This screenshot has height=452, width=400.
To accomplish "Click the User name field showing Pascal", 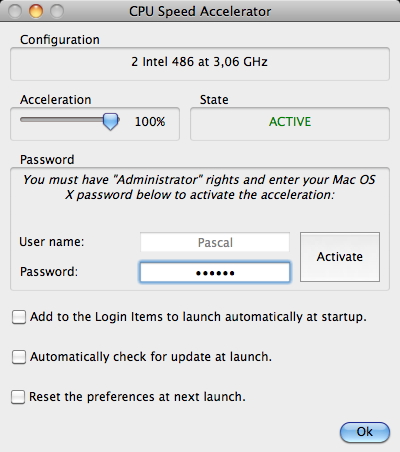I will tap(215, 242).
